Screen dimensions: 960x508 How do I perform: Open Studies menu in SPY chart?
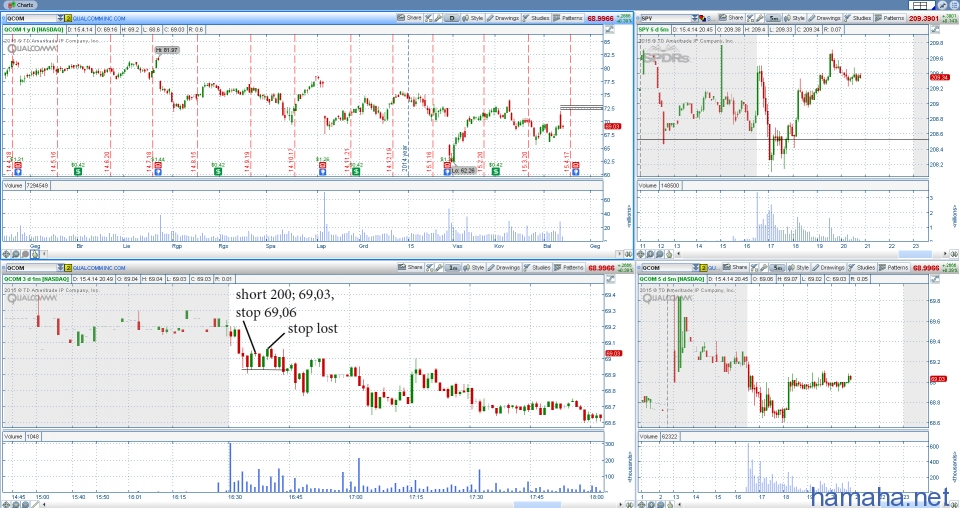pos(857,18)
